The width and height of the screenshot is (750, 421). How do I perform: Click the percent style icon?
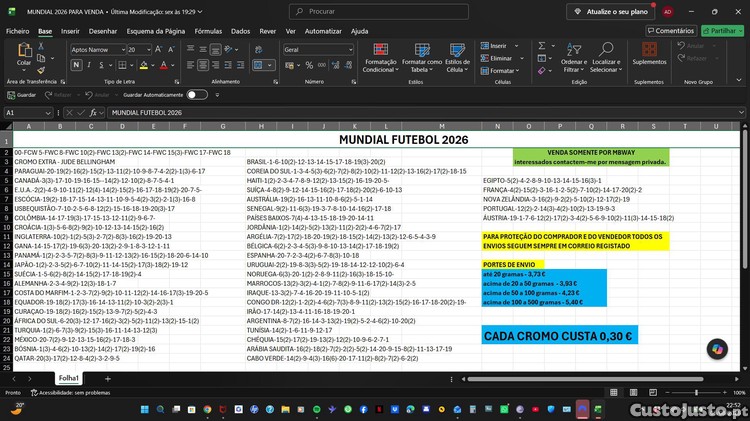click(309, 65)
